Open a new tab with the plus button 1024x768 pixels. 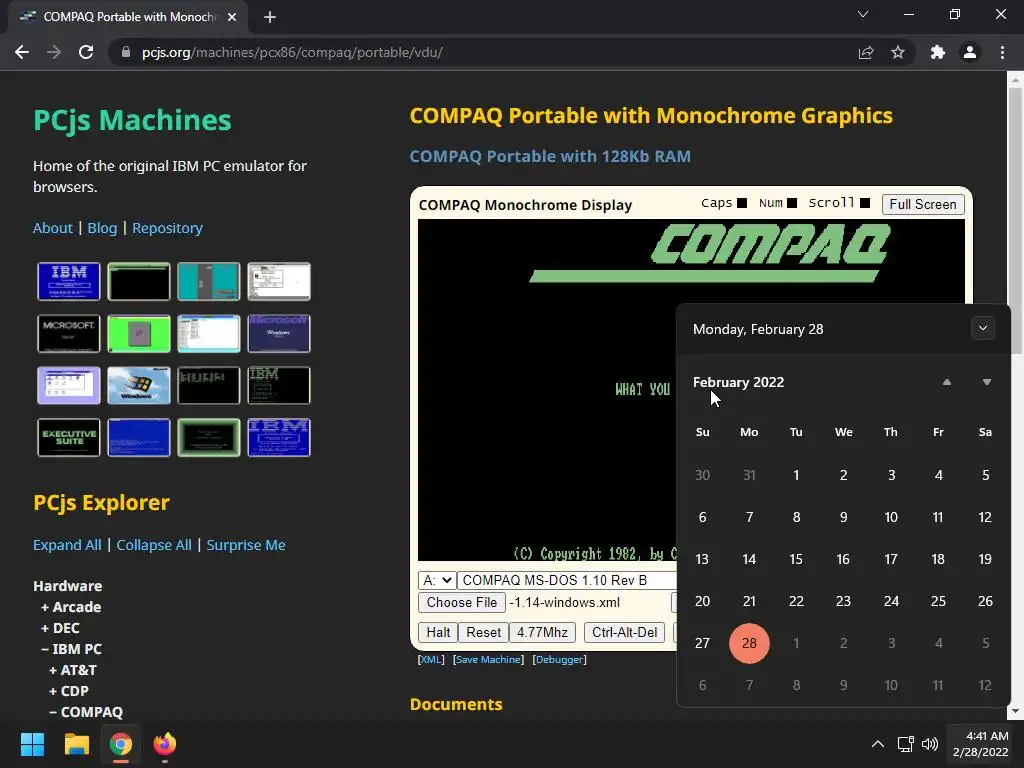pos(270,17)
